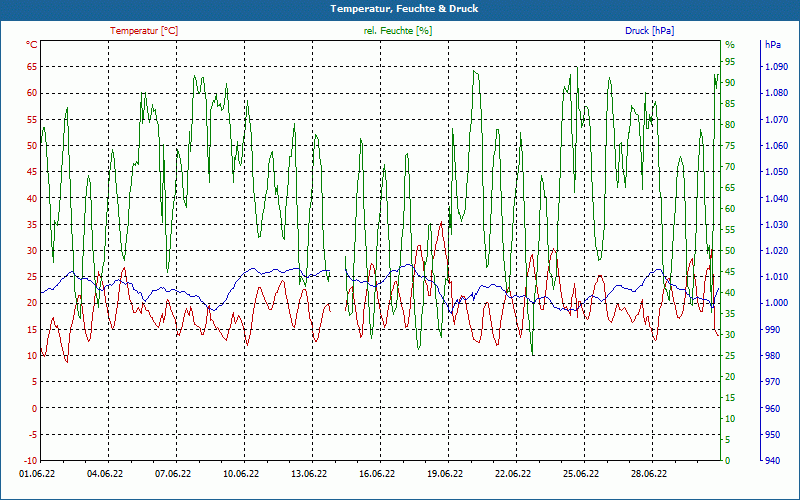
Task: Click the '1.090' pressure axis value
Action: click(777, 67)
